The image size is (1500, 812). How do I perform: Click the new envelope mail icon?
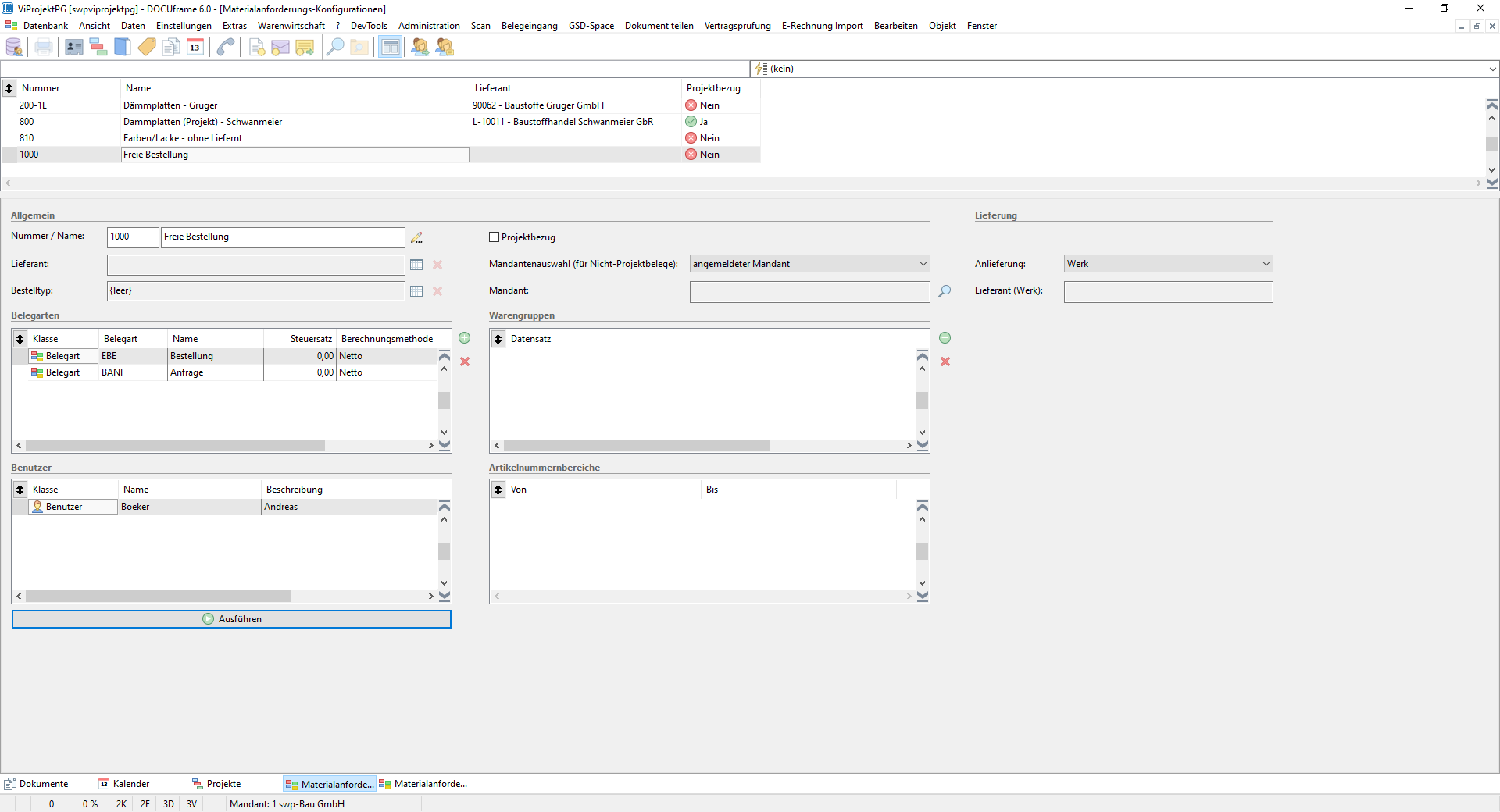(280, 48)
